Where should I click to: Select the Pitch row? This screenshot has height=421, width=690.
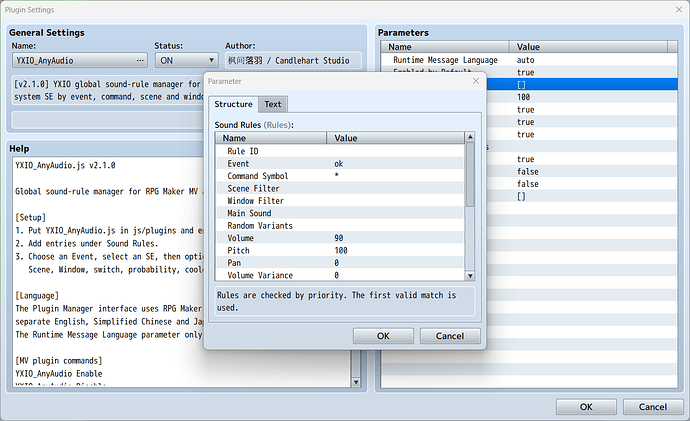coord(340,250)
